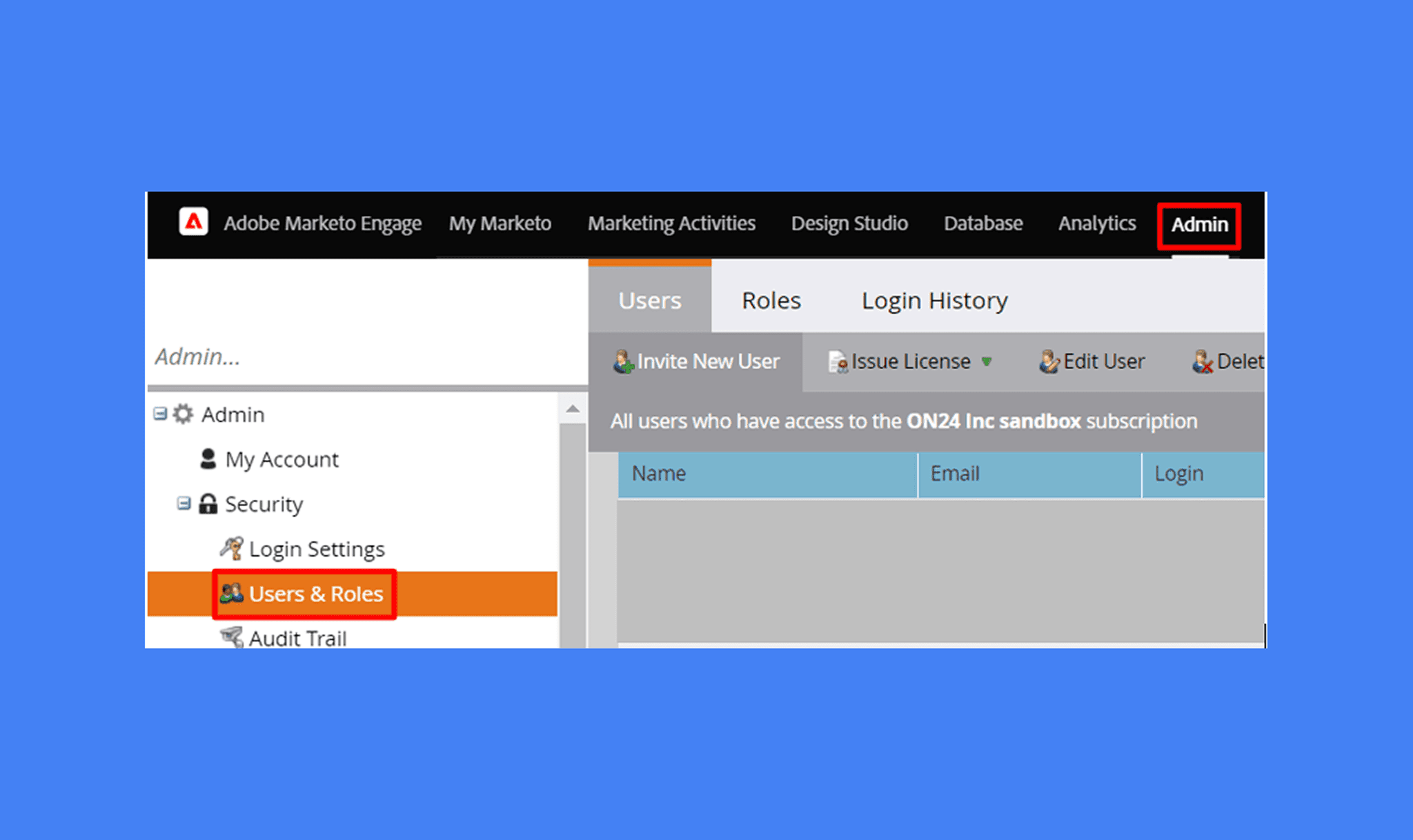Select Login Settings in the tree
The width and height of the screenshot is (1413, 840).
pyautogui.click(x=317, y=549)
